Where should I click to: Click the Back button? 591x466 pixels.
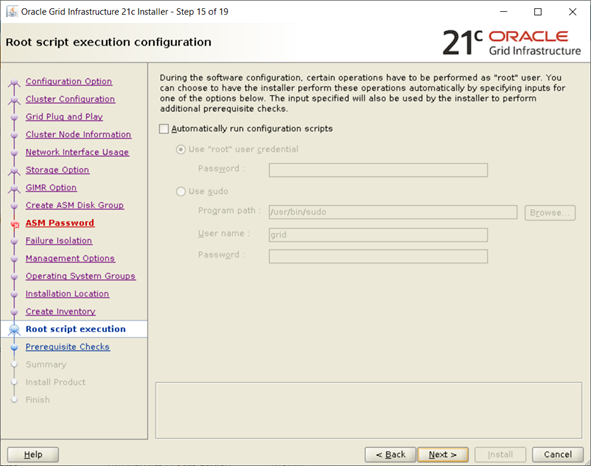point(390,455)
